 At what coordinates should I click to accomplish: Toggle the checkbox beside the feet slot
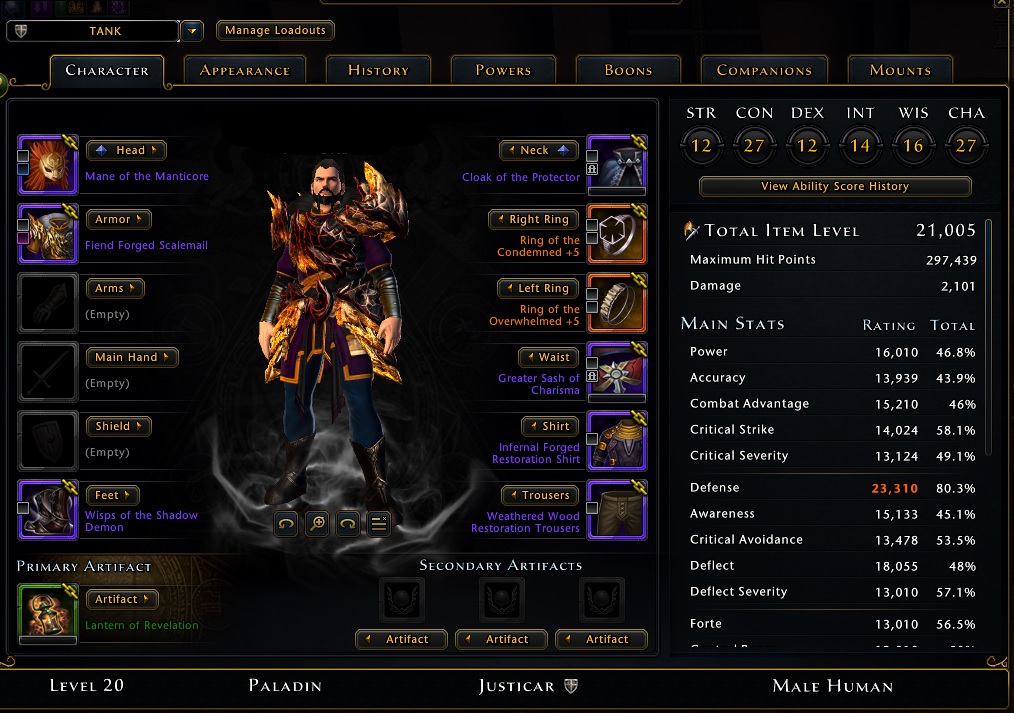[23, 508]
